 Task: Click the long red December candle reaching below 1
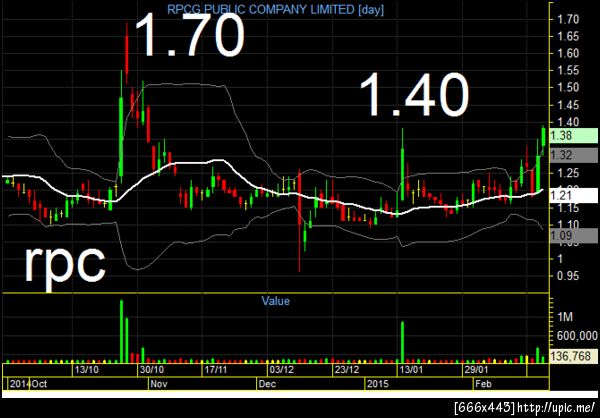(x=299, y=220)
